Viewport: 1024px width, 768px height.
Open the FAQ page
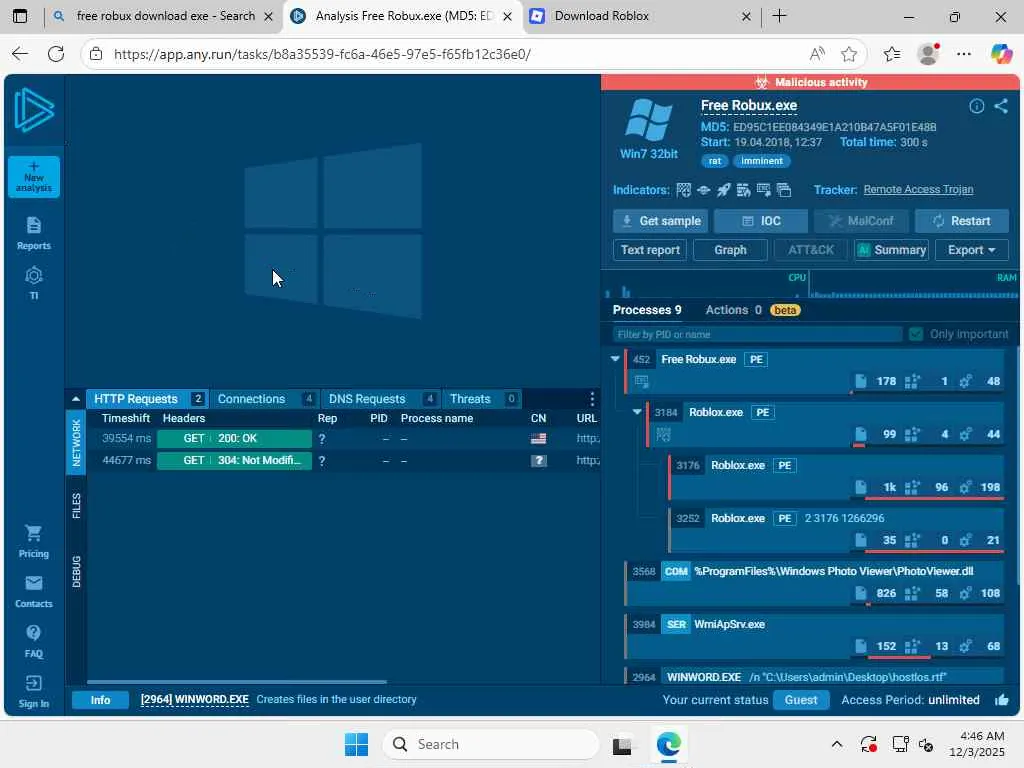click(34, 641)
